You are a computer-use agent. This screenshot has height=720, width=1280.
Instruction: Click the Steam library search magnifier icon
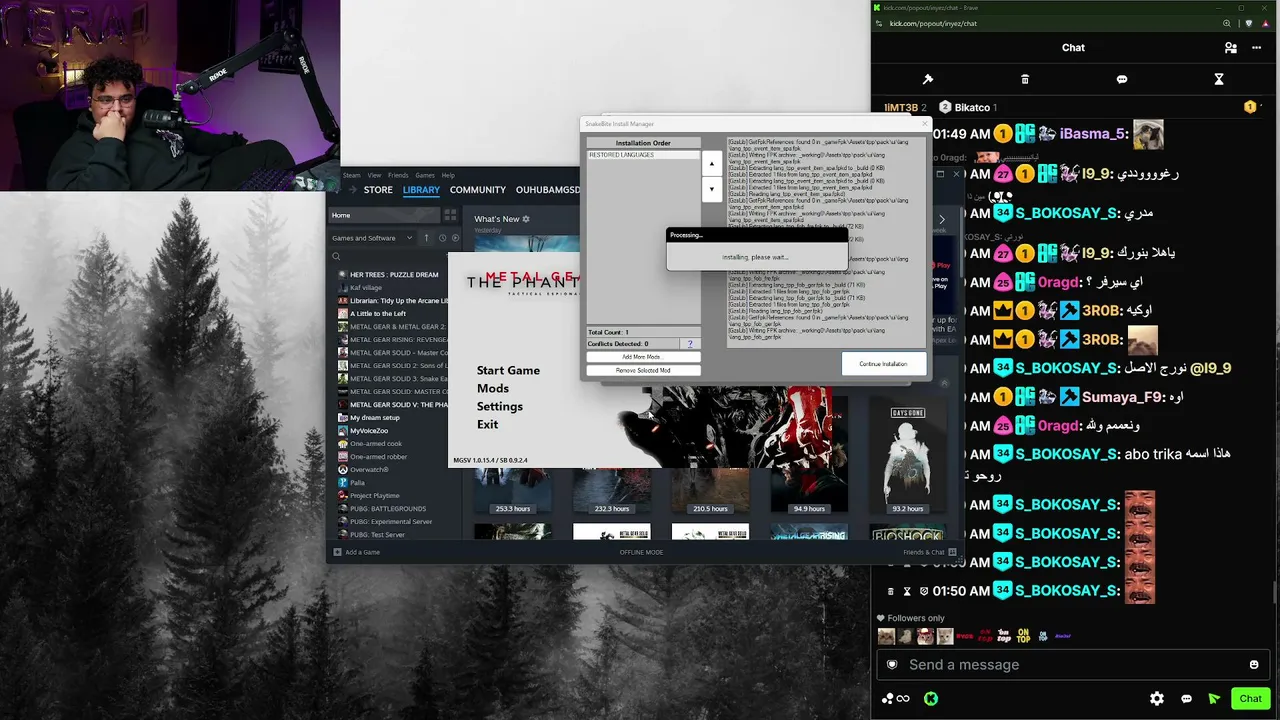tap(337, 256)
